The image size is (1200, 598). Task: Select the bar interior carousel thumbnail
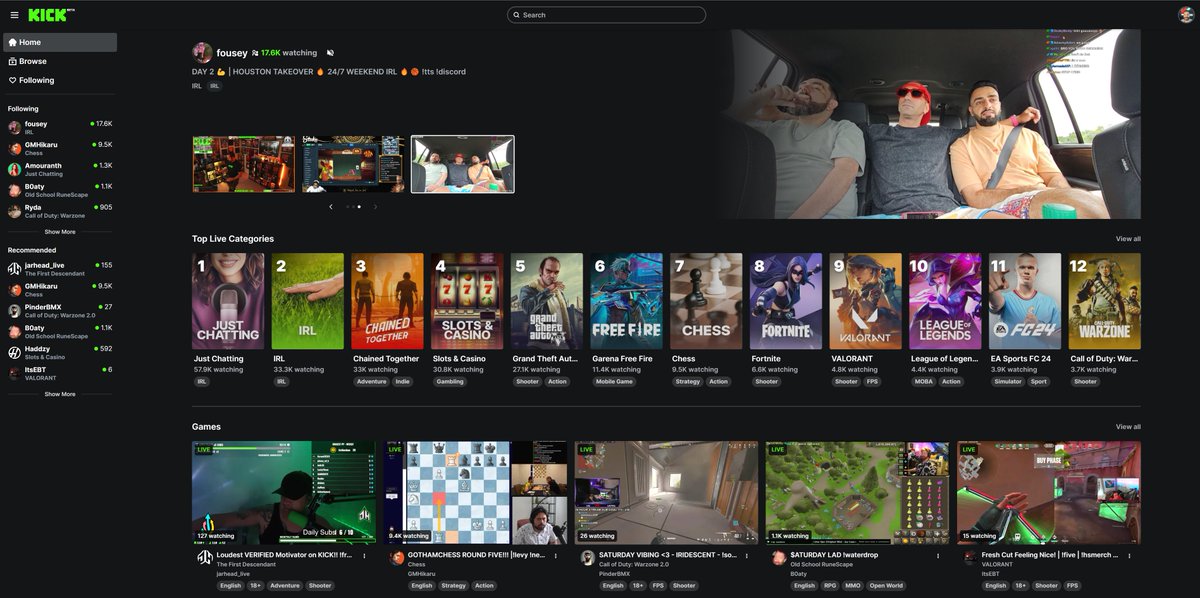[x=244, y=164]
